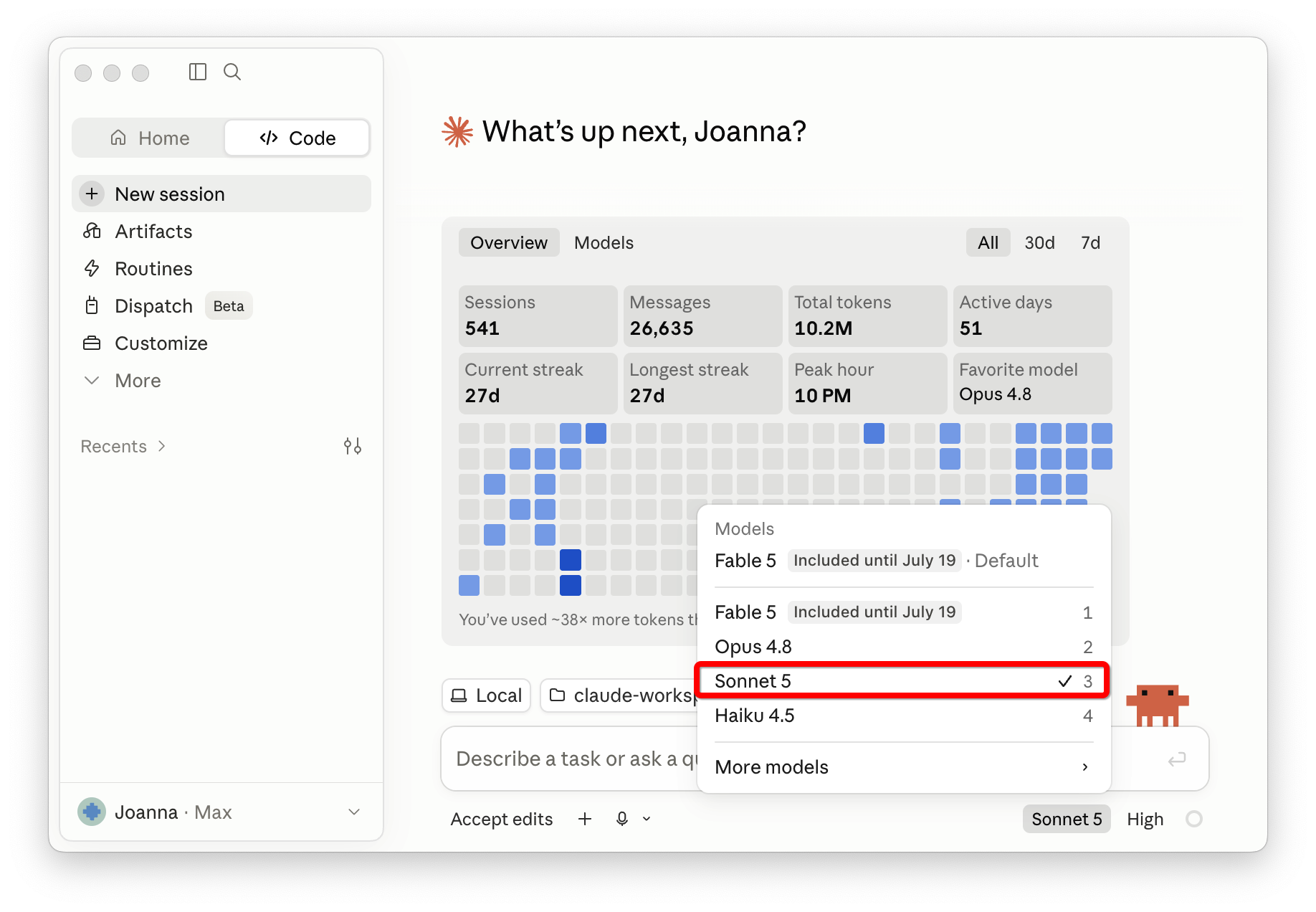Switch to the Home view
The width and height of the screenshot is (1316, 912).
tap(150, 138)
